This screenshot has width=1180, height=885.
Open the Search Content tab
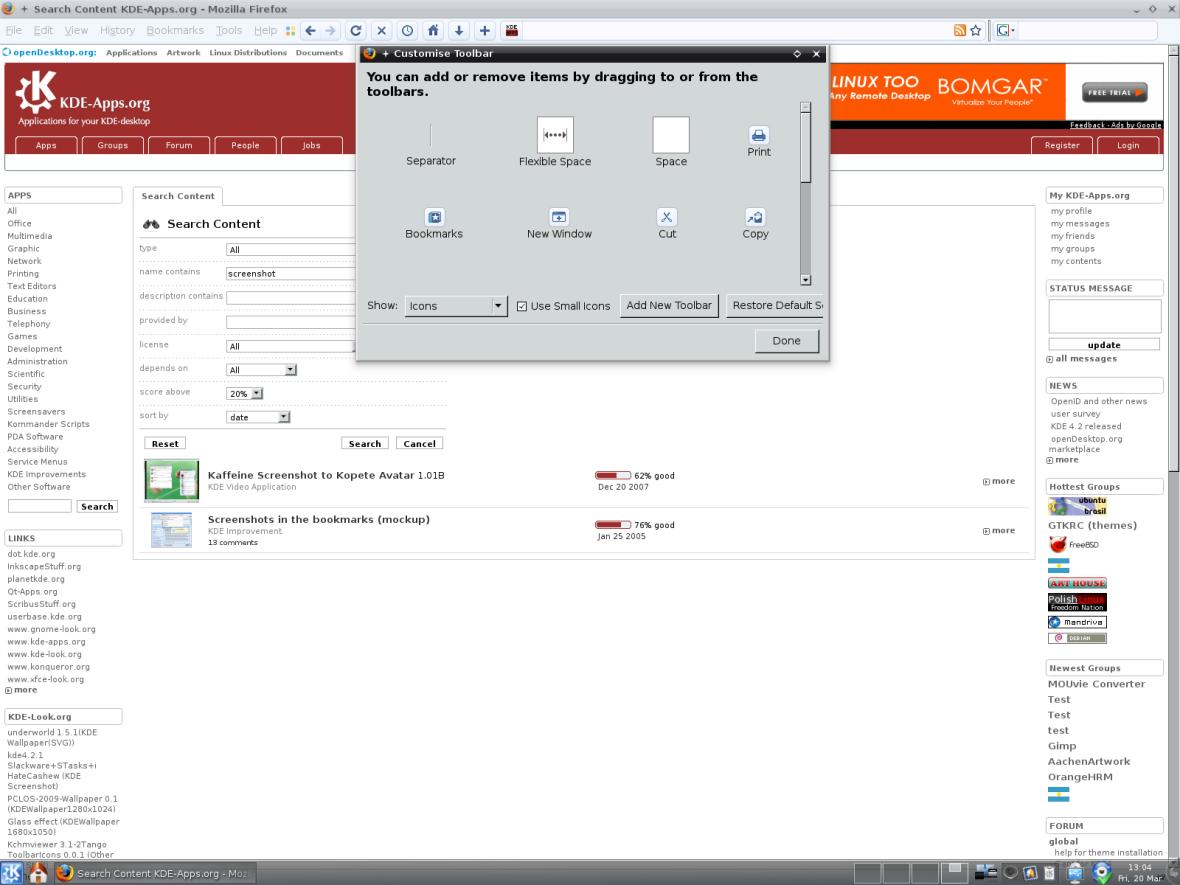coord(178,196)
